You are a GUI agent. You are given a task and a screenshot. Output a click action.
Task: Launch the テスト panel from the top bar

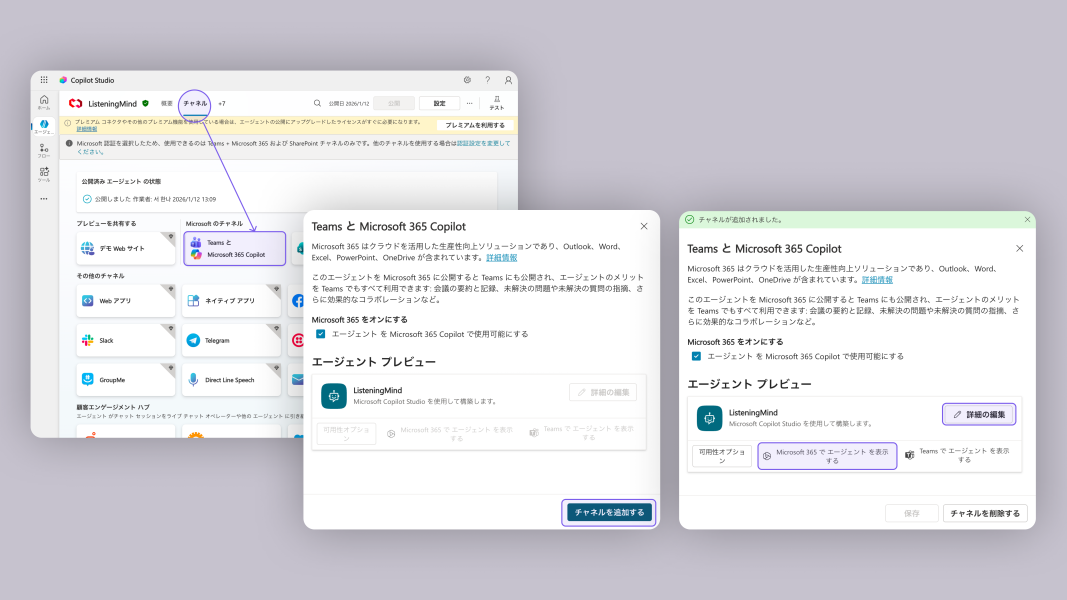coord(498,103)
